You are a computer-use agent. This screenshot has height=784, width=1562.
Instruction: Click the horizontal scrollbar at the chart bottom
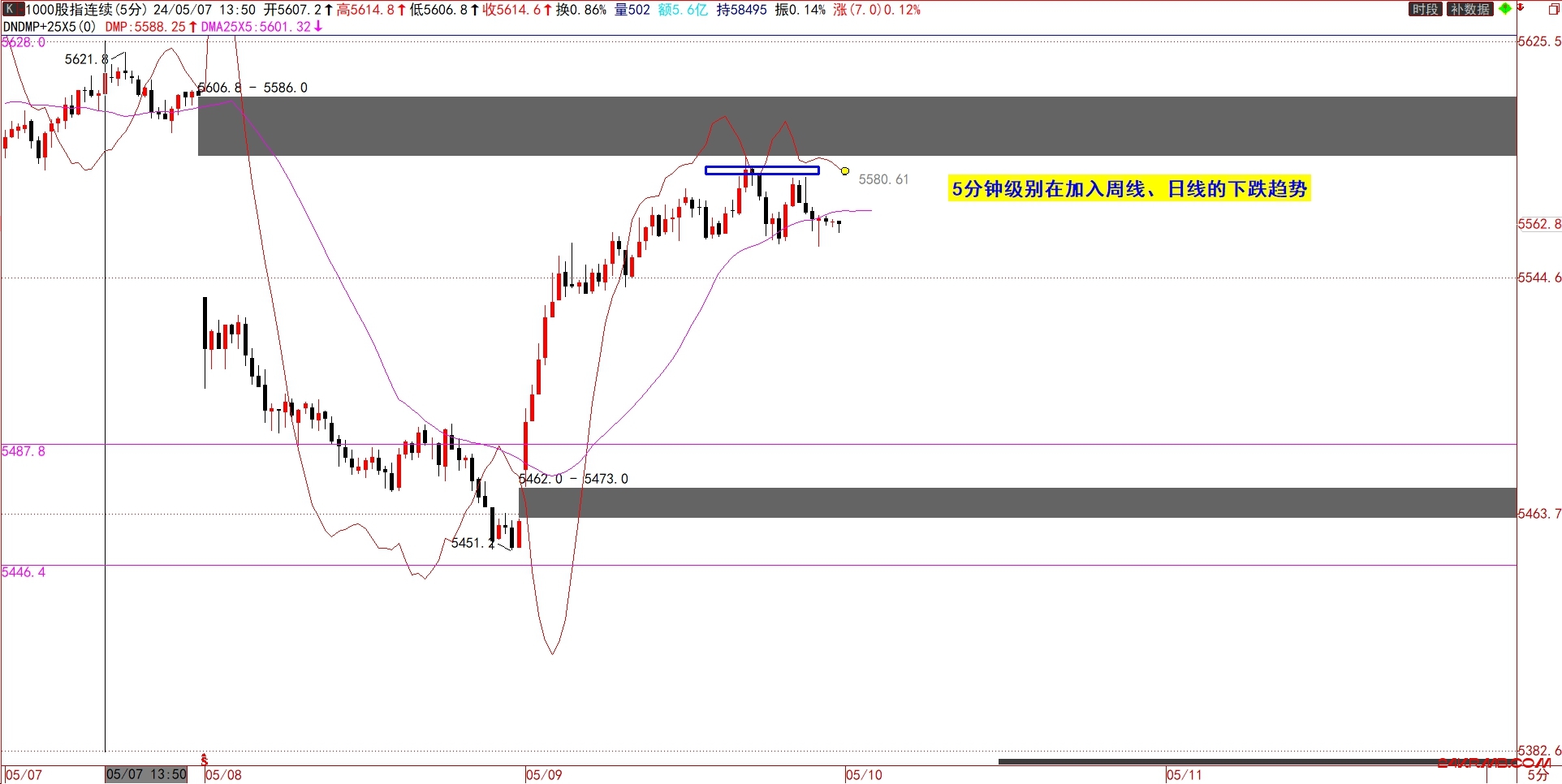click(x=1257, y=761)
